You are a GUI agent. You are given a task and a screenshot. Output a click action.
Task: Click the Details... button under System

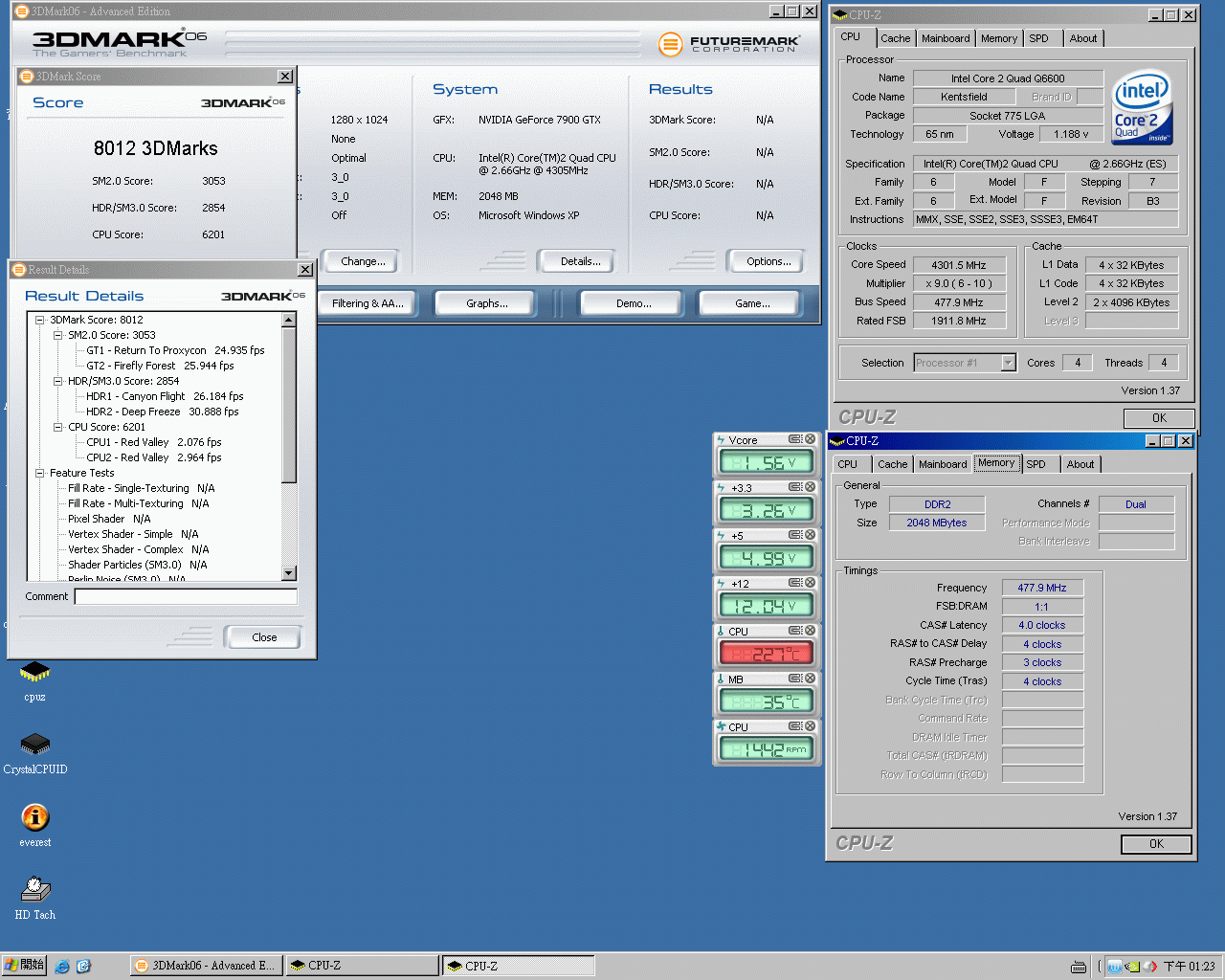(580, 261)
